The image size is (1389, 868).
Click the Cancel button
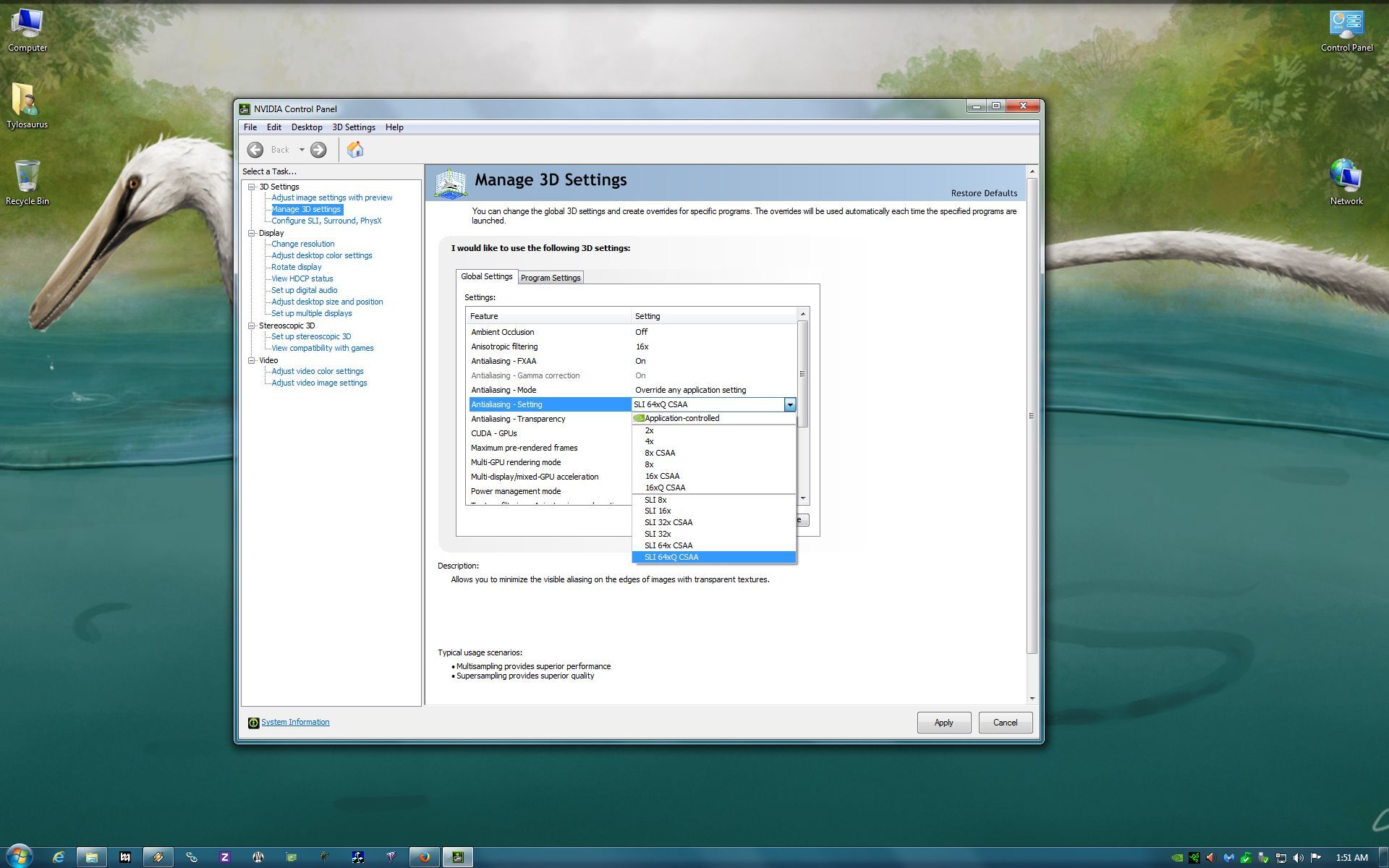pos(1005,723)
